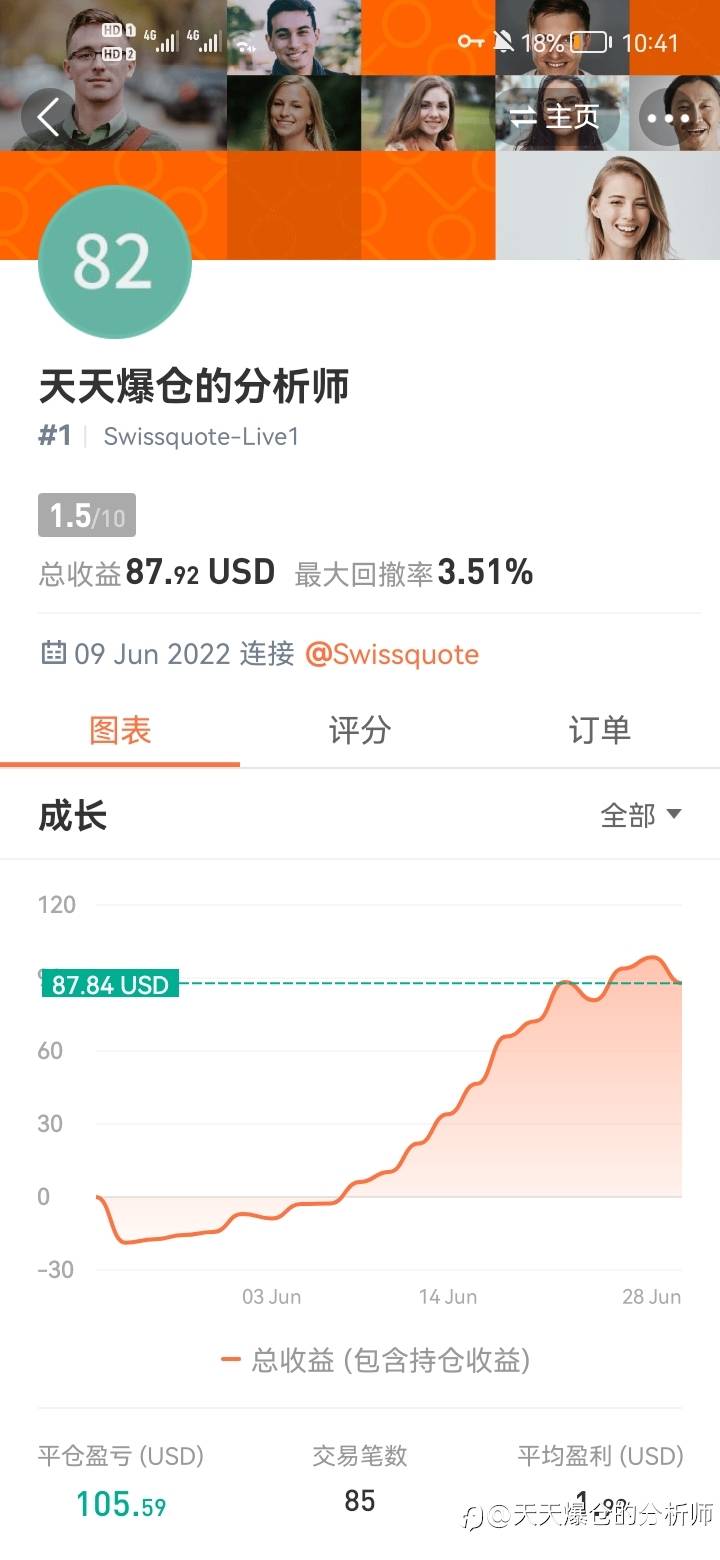Tap the green 82 score avatar
The width and height of the screenshot is (720, 1560).
pos(114,262)
